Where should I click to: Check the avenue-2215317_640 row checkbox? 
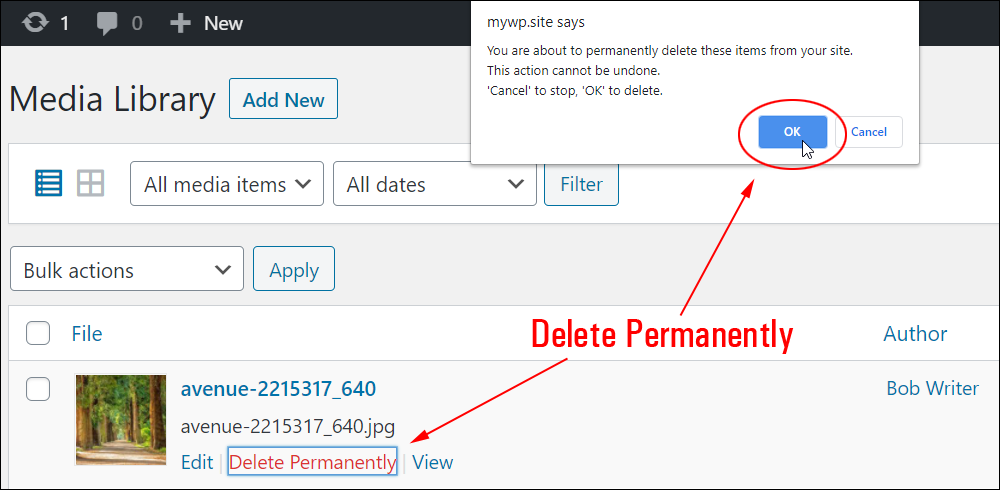[38, 389]
